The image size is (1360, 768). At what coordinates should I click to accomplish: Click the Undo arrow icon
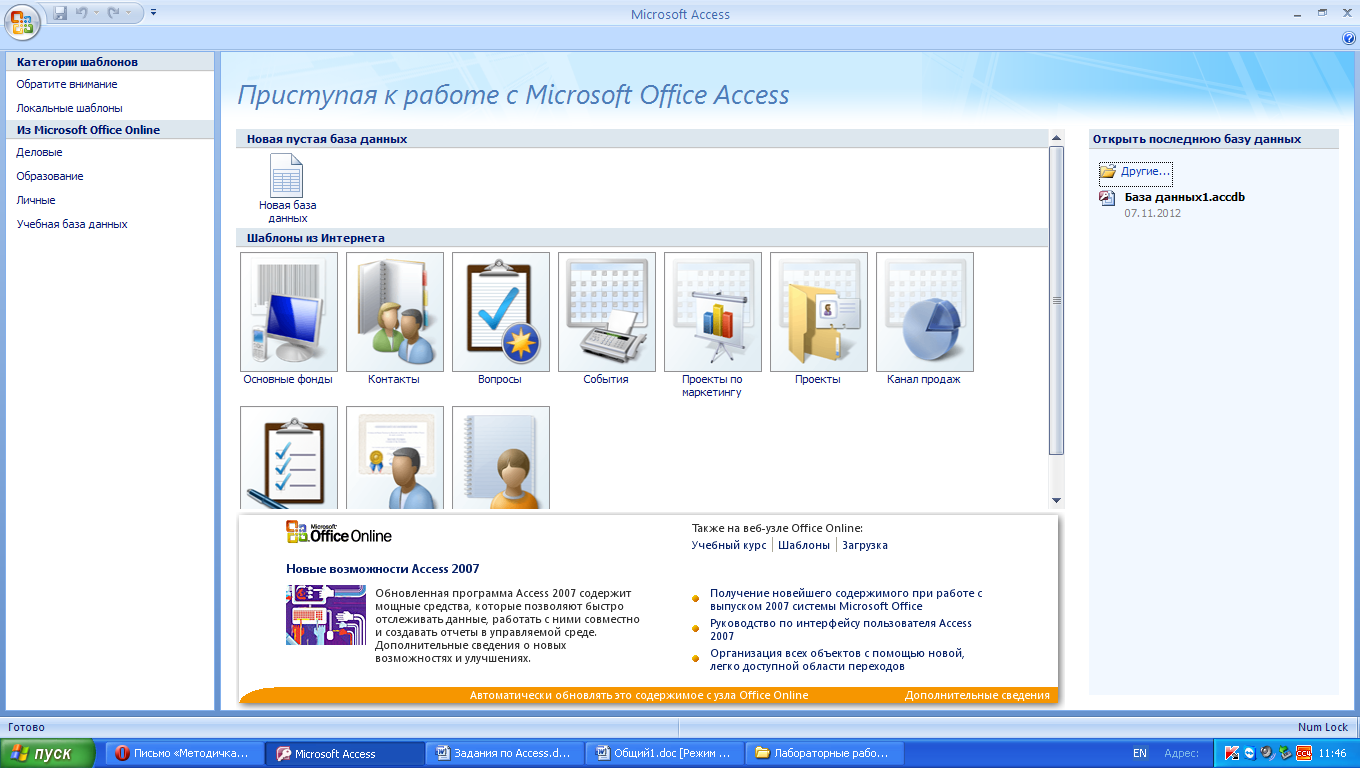(x=82, y=14)
